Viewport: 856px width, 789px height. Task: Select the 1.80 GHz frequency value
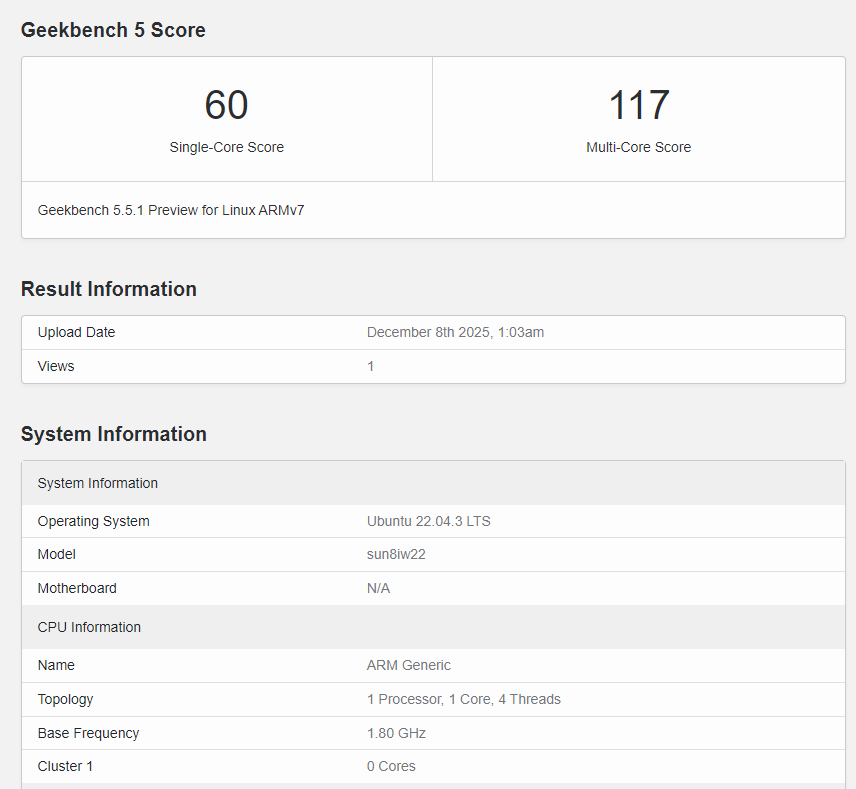point(396,733)
